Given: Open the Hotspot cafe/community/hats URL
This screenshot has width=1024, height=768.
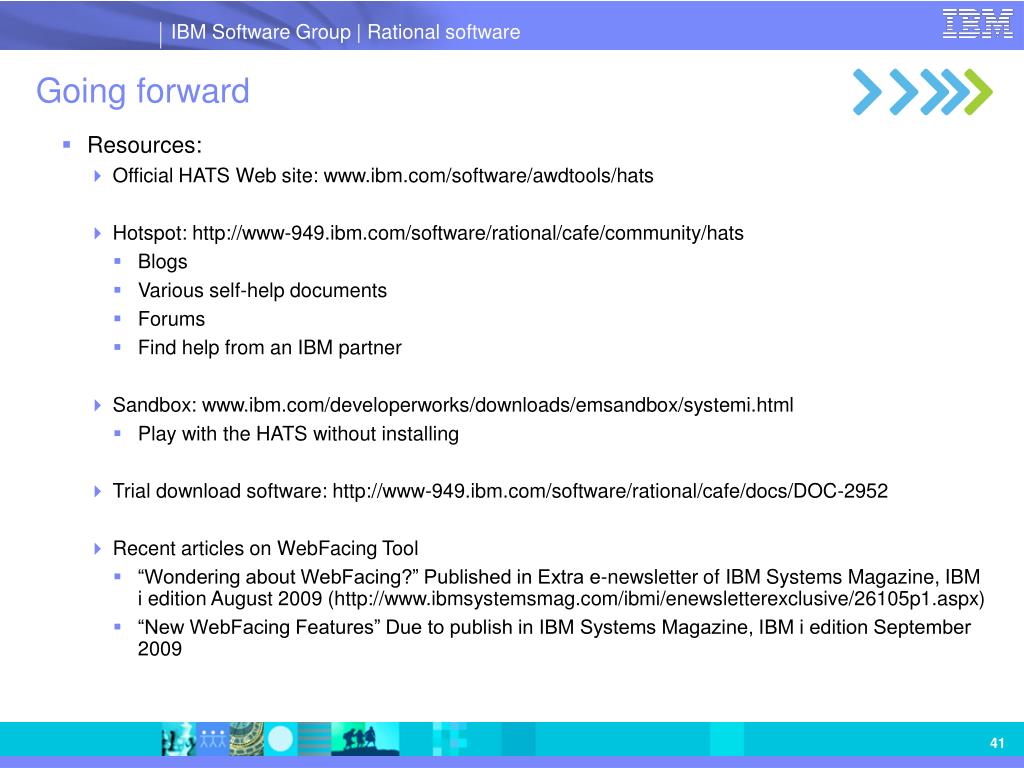Looking at the screenshot, I should pyautogui.click(x=468, y=233).
